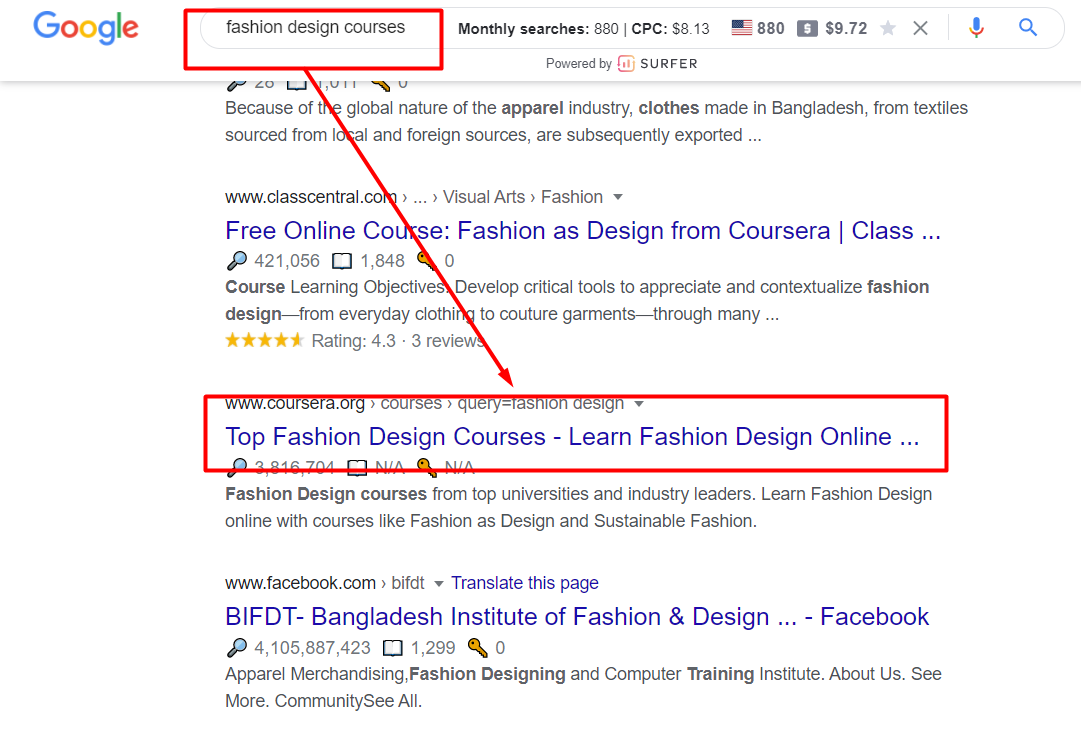Click the blue search magnifier icon
The width and height of the screenshot is (1081, 753).
1028,28
